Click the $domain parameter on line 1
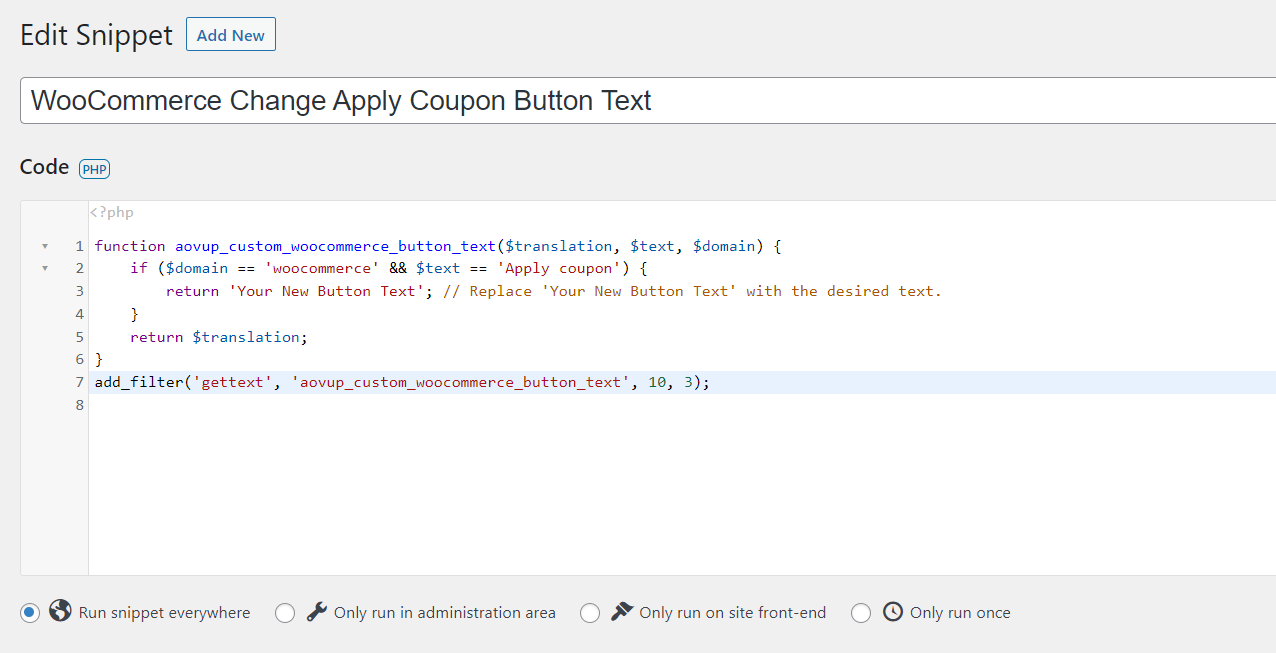Viewport: 1276px width, 653px height. (x=724, y=246)
